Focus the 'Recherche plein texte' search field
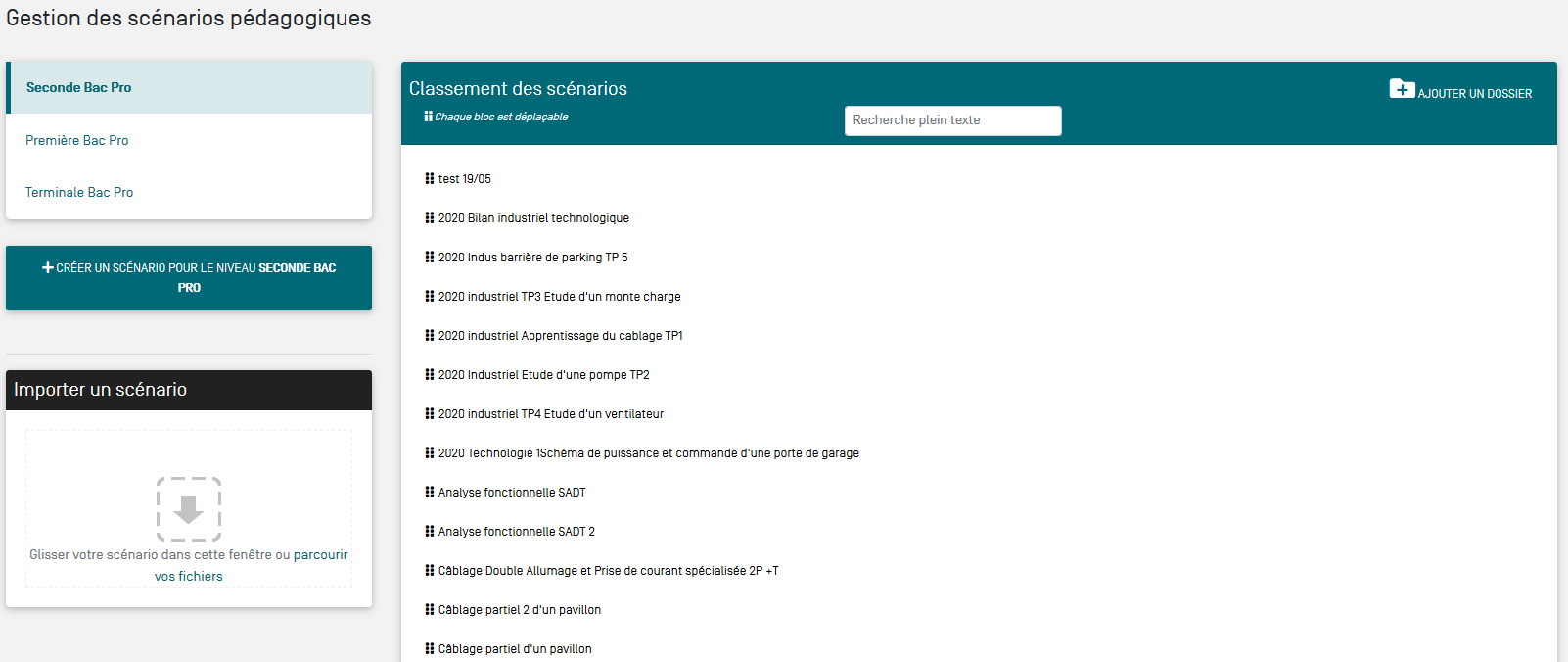 coord(952,120)
